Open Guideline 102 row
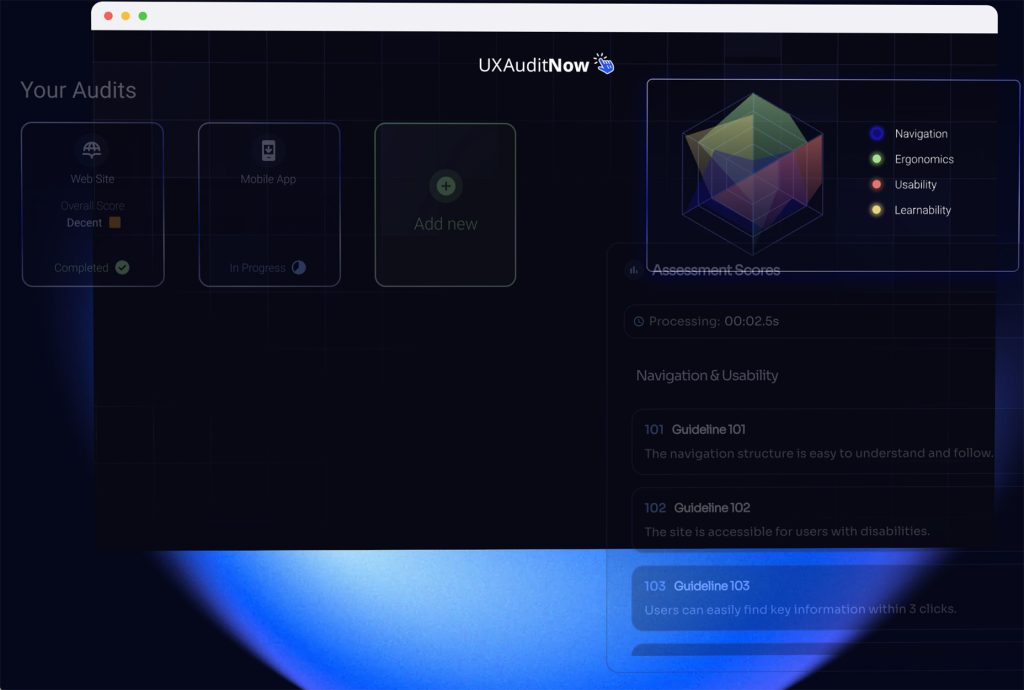 pyautogui.click(x=827, y=520)
